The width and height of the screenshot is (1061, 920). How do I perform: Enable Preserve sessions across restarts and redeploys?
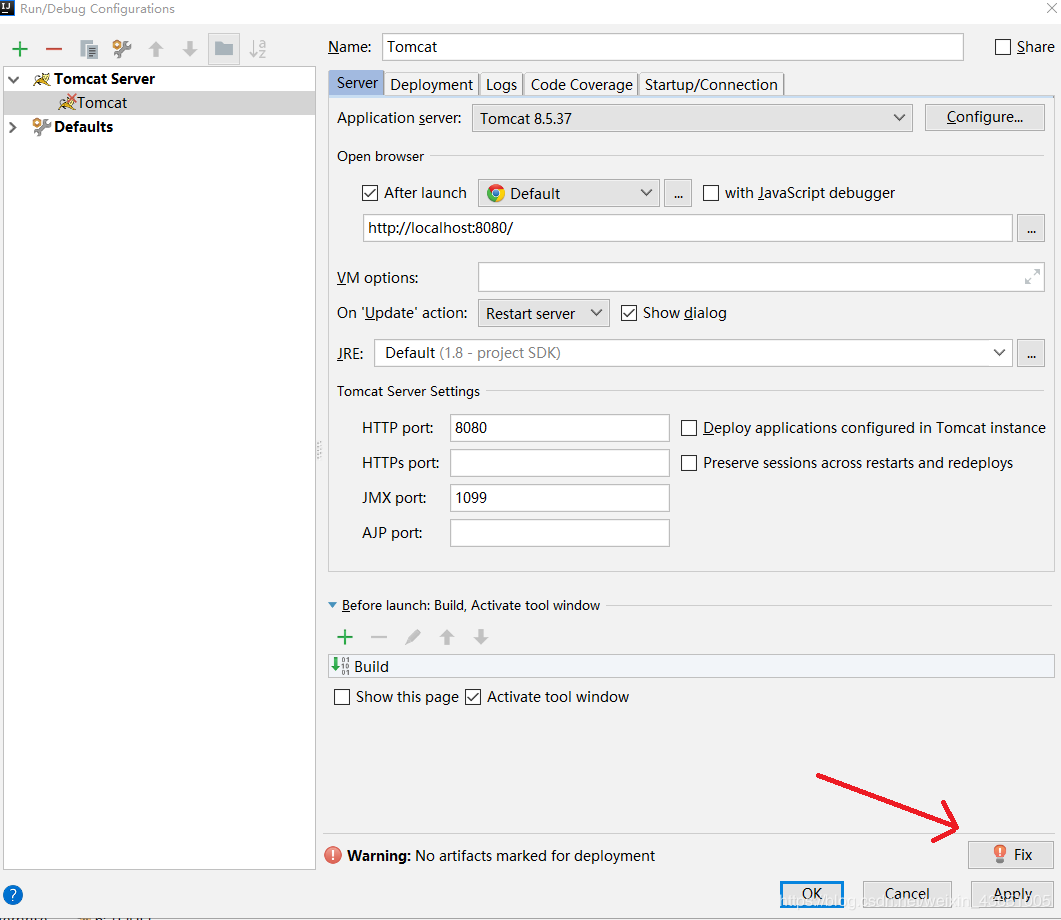(689, 463)
